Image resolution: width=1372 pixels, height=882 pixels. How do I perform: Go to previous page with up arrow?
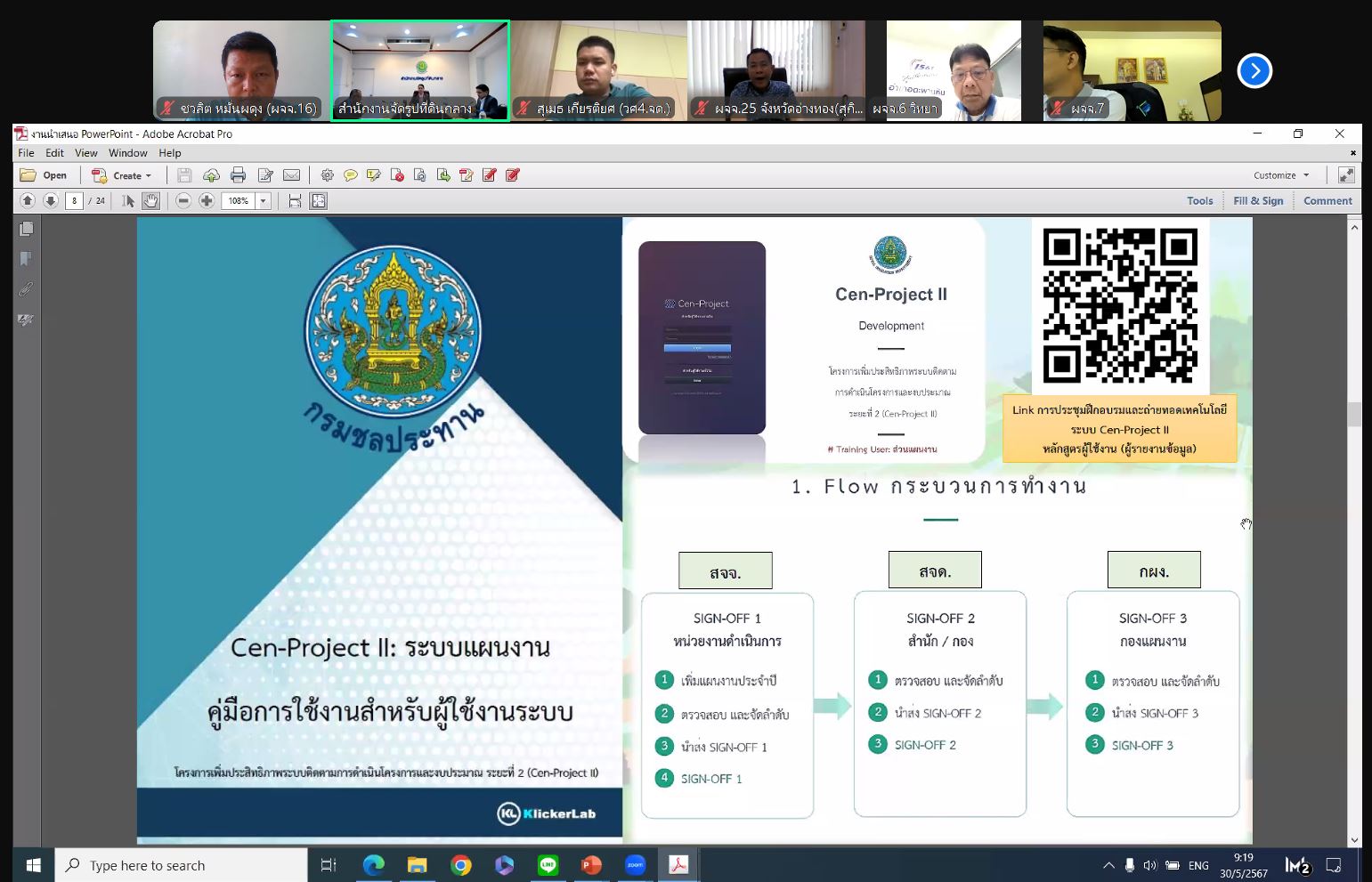coord(28,201)
